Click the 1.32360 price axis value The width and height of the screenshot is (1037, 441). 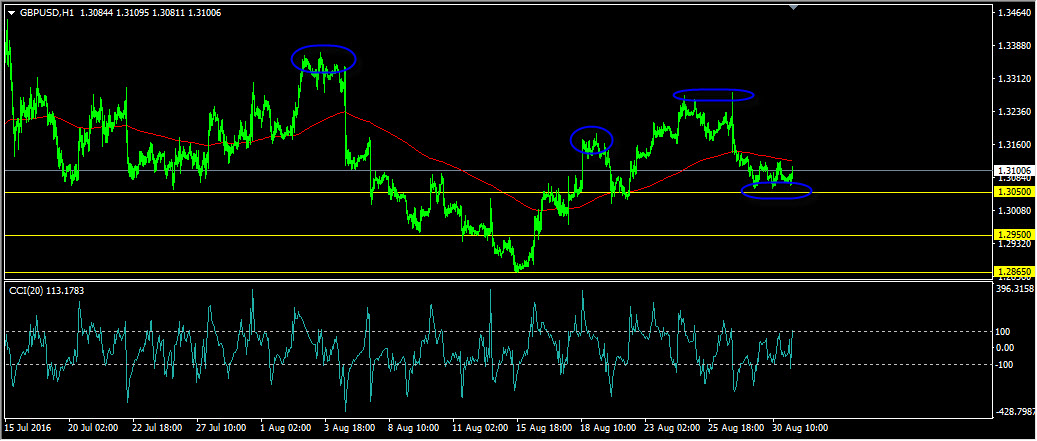(x=1015, y=111)
